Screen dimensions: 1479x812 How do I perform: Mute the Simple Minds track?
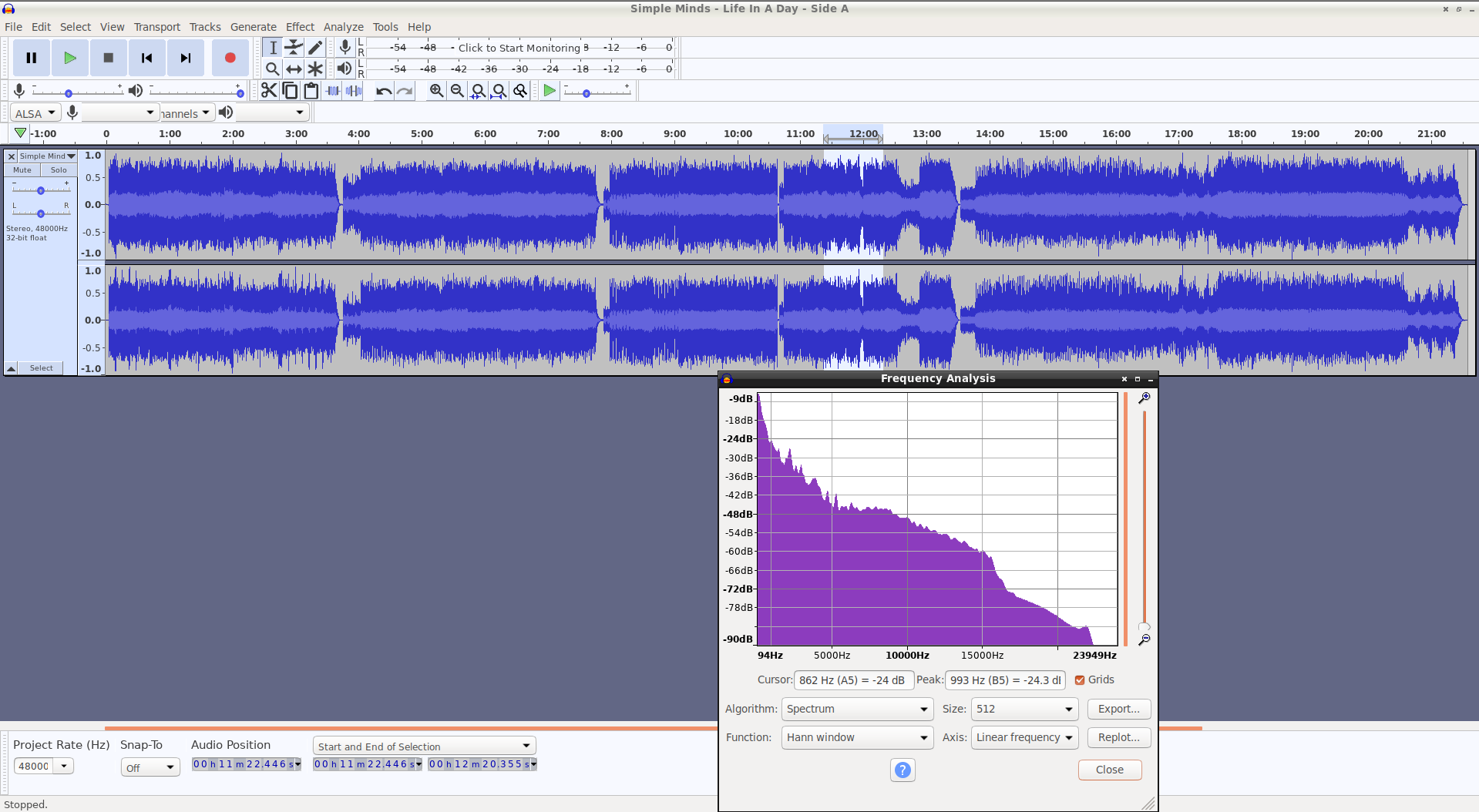[x=22, y=170]
